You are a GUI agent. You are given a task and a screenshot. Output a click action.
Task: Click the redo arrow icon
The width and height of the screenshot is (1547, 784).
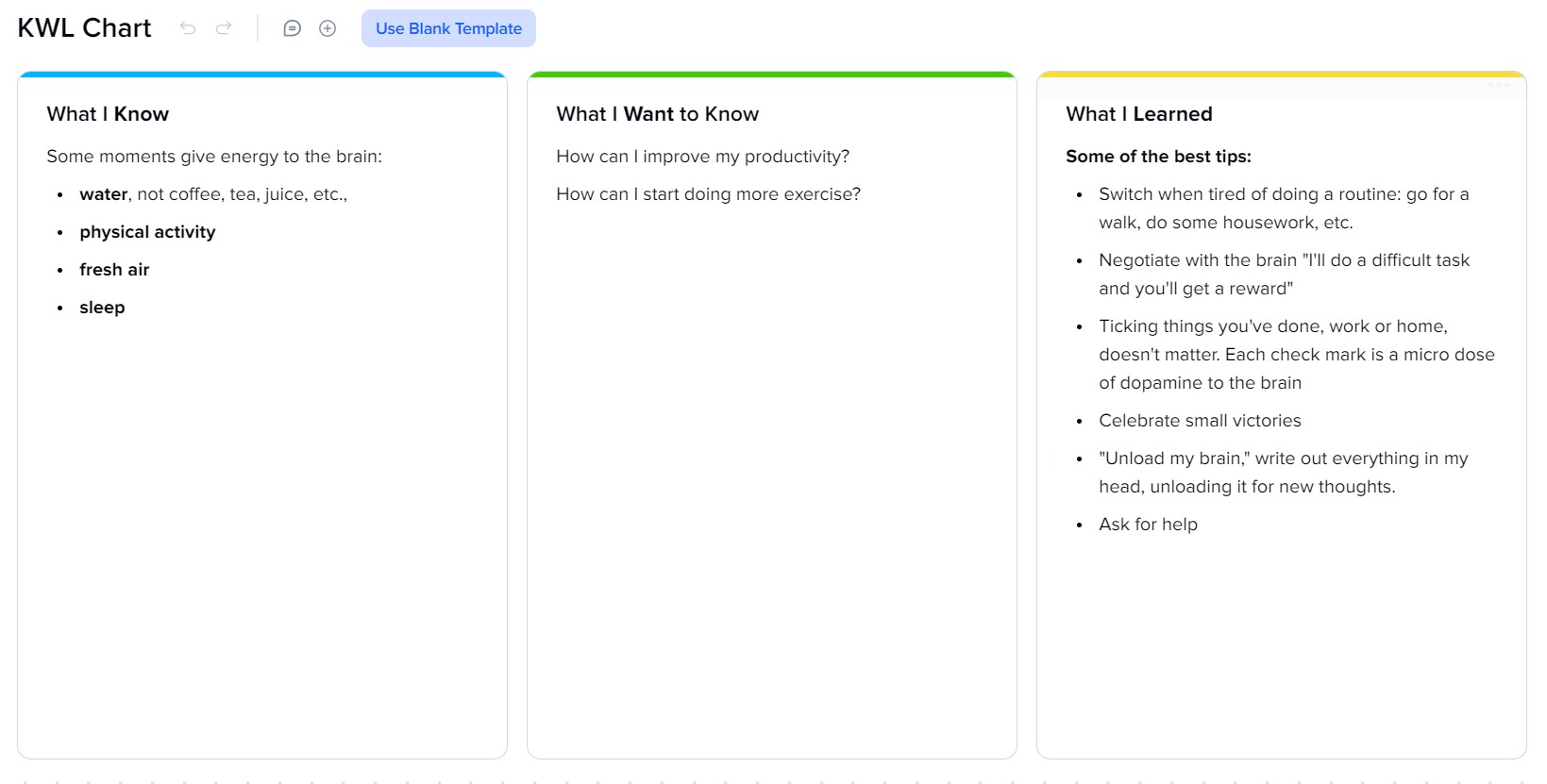coord(224,28)
